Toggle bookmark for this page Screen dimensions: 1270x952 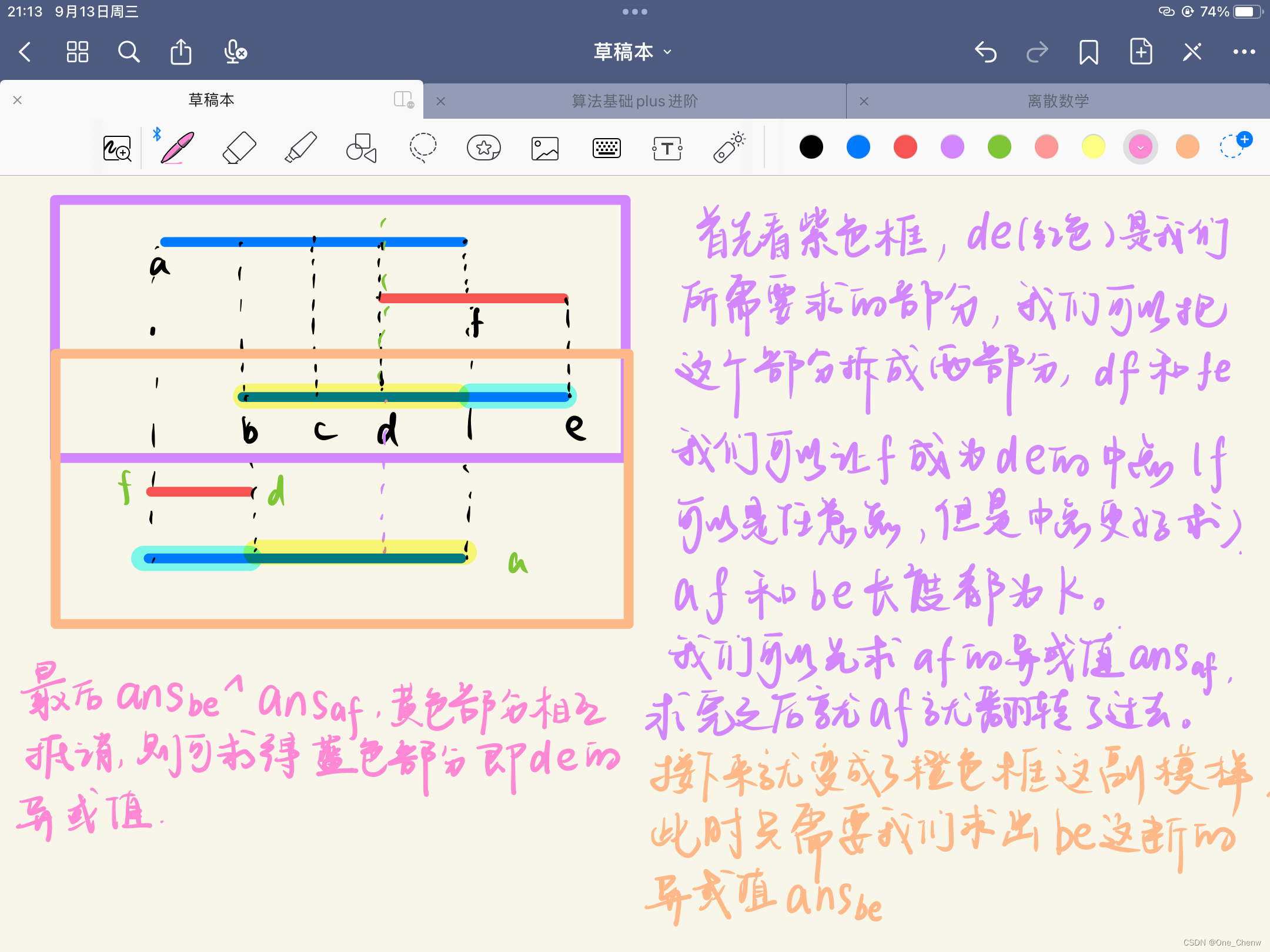[x=1088, y=52]
